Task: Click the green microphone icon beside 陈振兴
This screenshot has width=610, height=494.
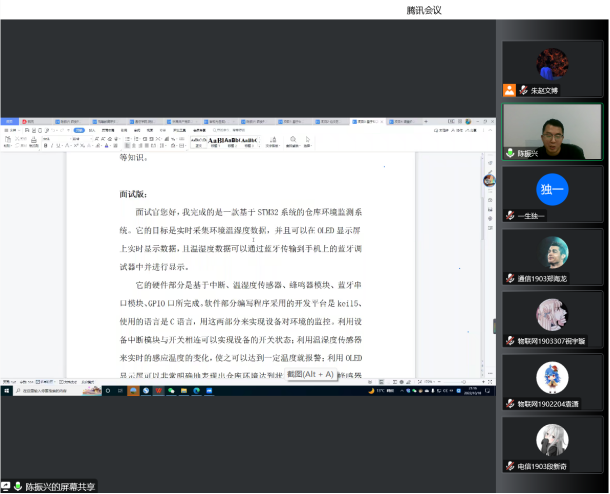Action: click(510, 153)
